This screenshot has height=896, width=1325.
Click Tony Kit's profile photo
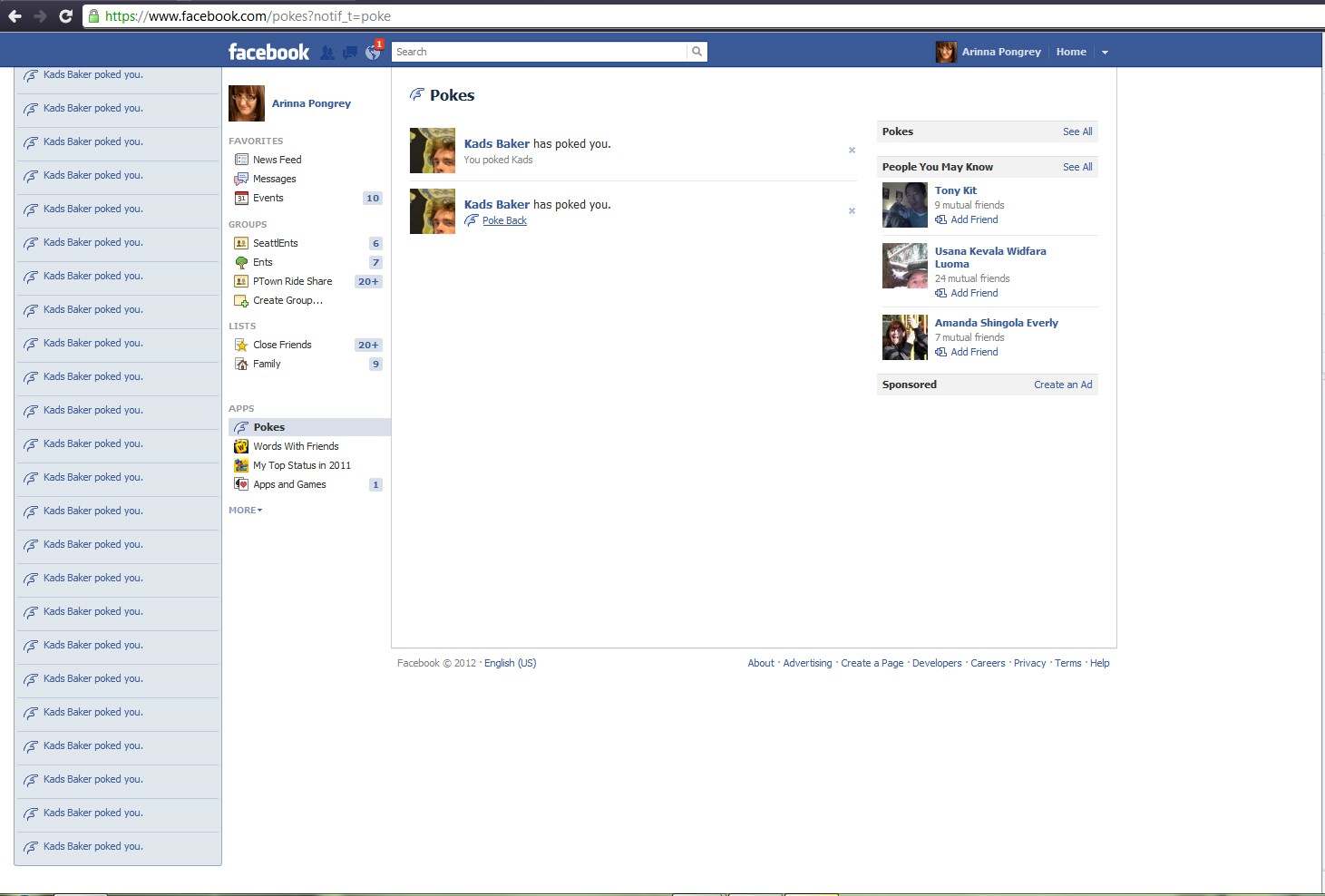(x=905, y=205)
